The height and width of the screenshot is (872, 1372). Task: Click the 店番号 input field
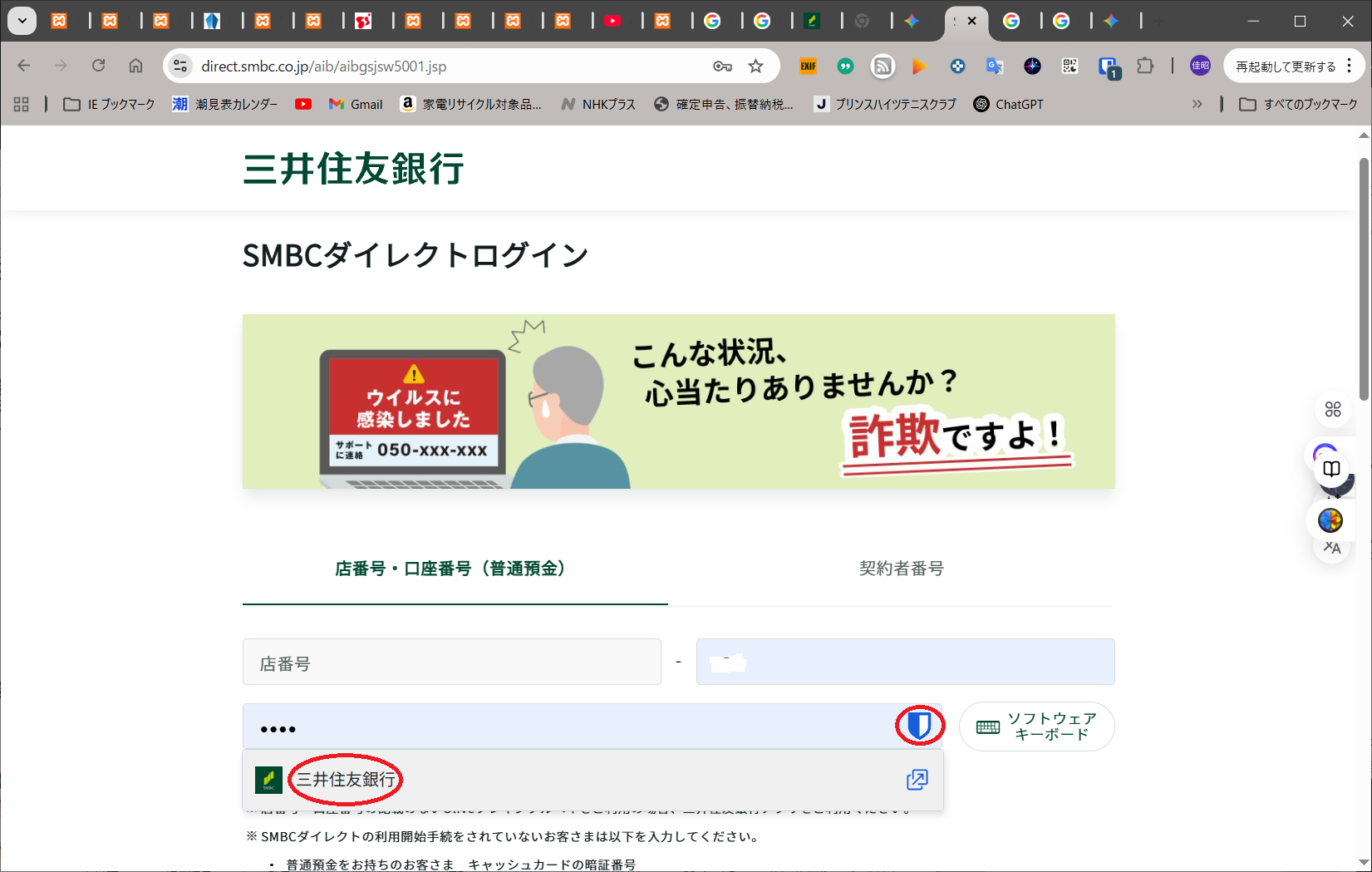[451, 663]
